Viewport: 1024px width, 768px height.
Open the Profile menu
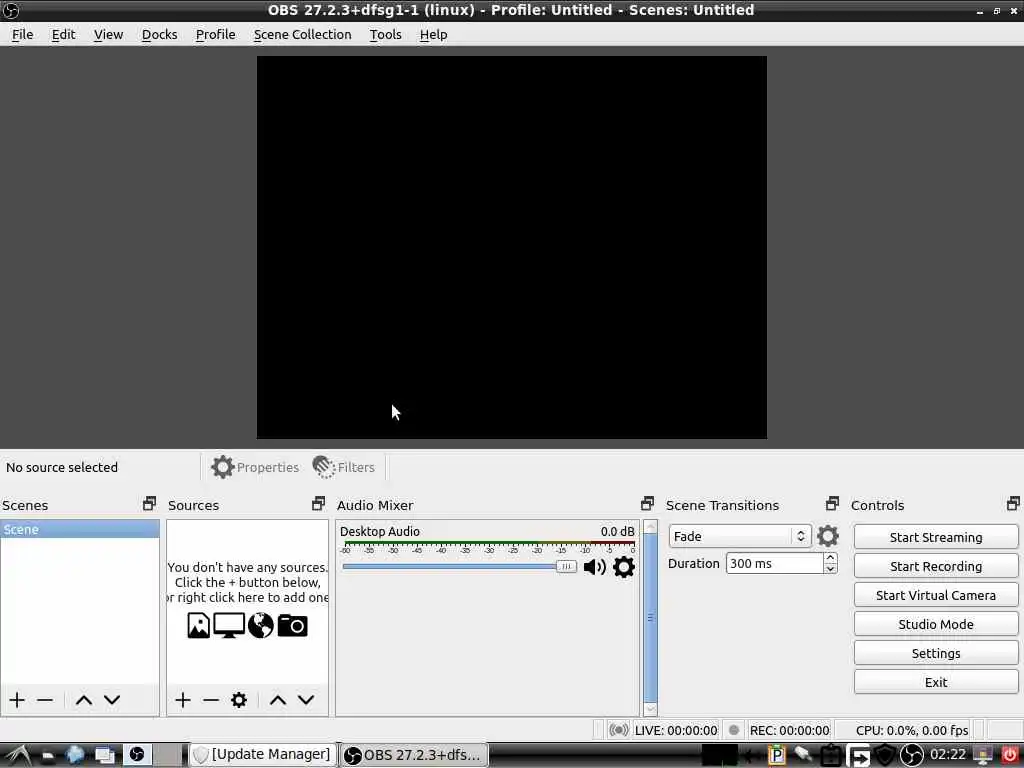point(216,35)
